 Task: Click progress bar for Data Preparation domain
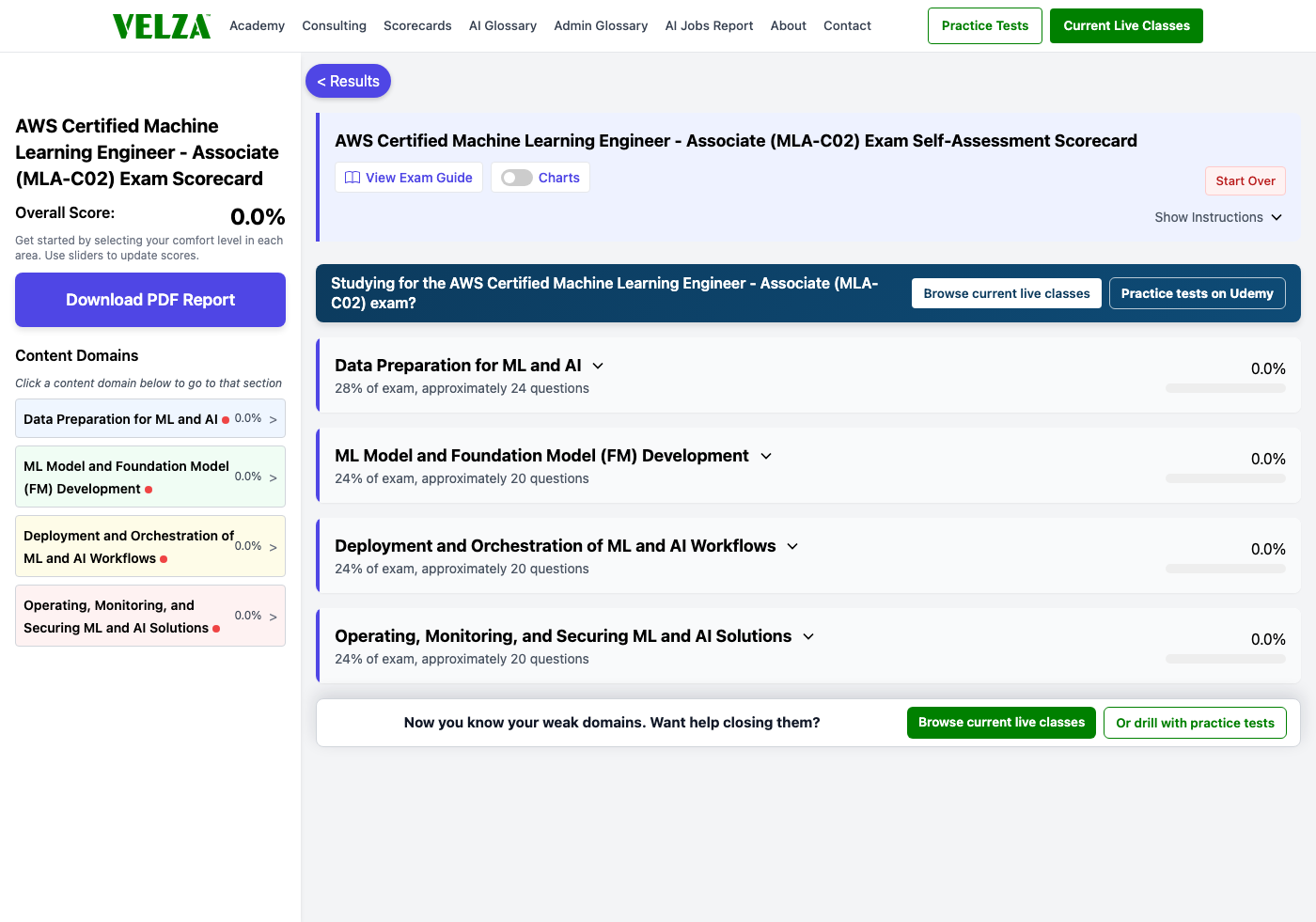point(1226,388)
